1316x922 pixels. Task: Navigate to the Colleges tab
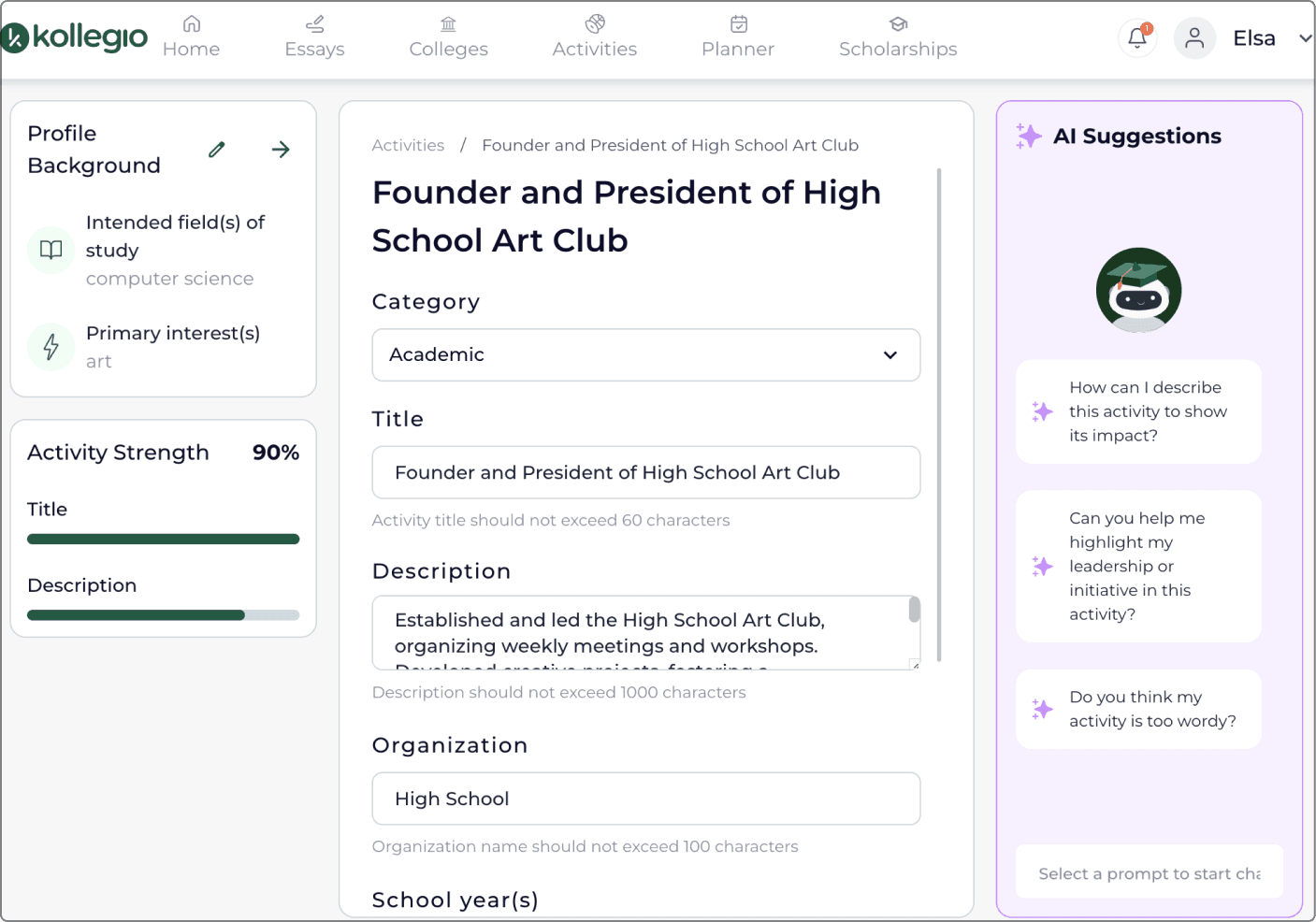(x=448, y=37)
